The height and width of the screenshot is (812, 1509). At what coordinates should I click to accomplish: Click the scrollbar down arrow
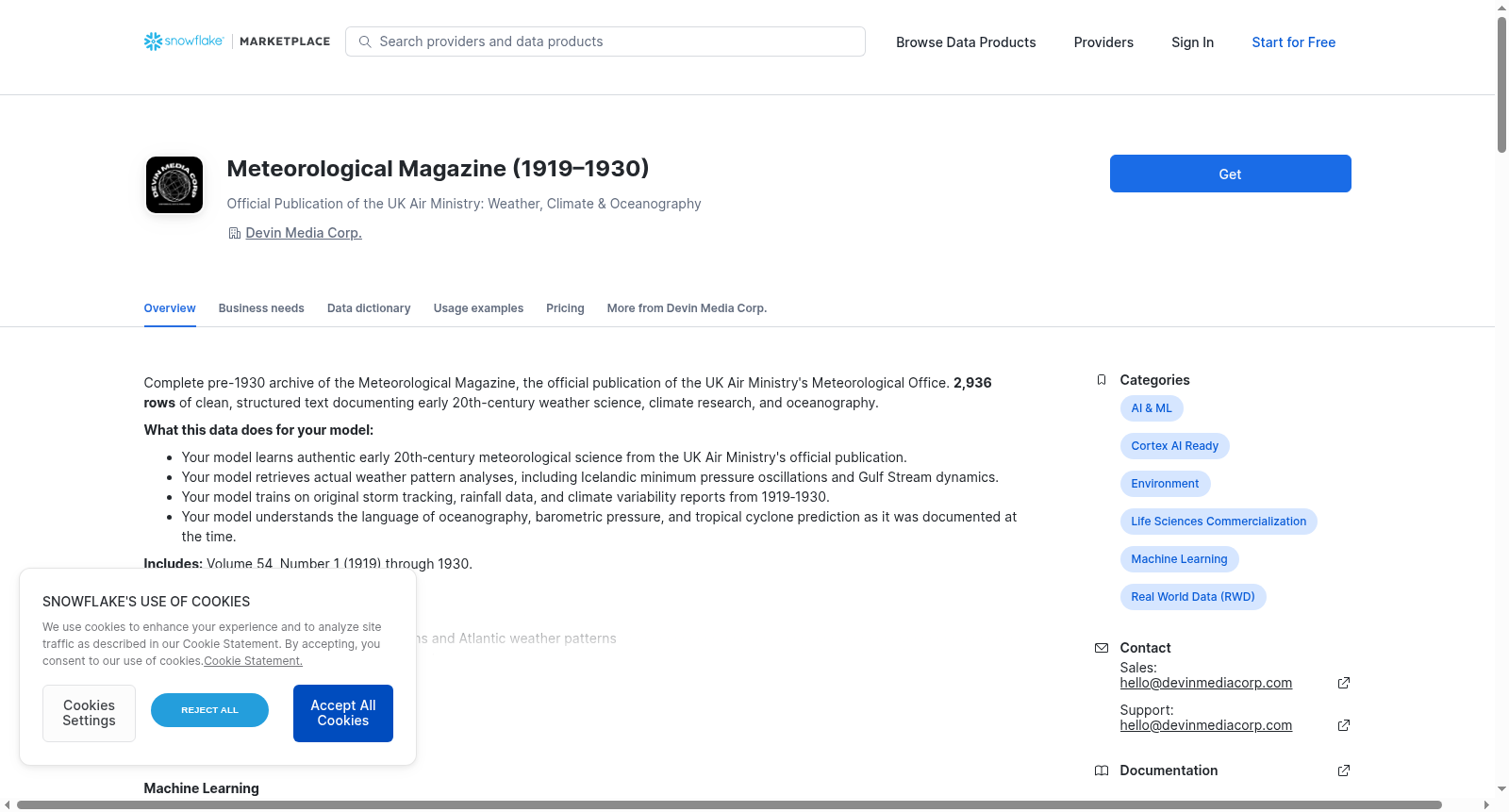tap(1501, 788)
